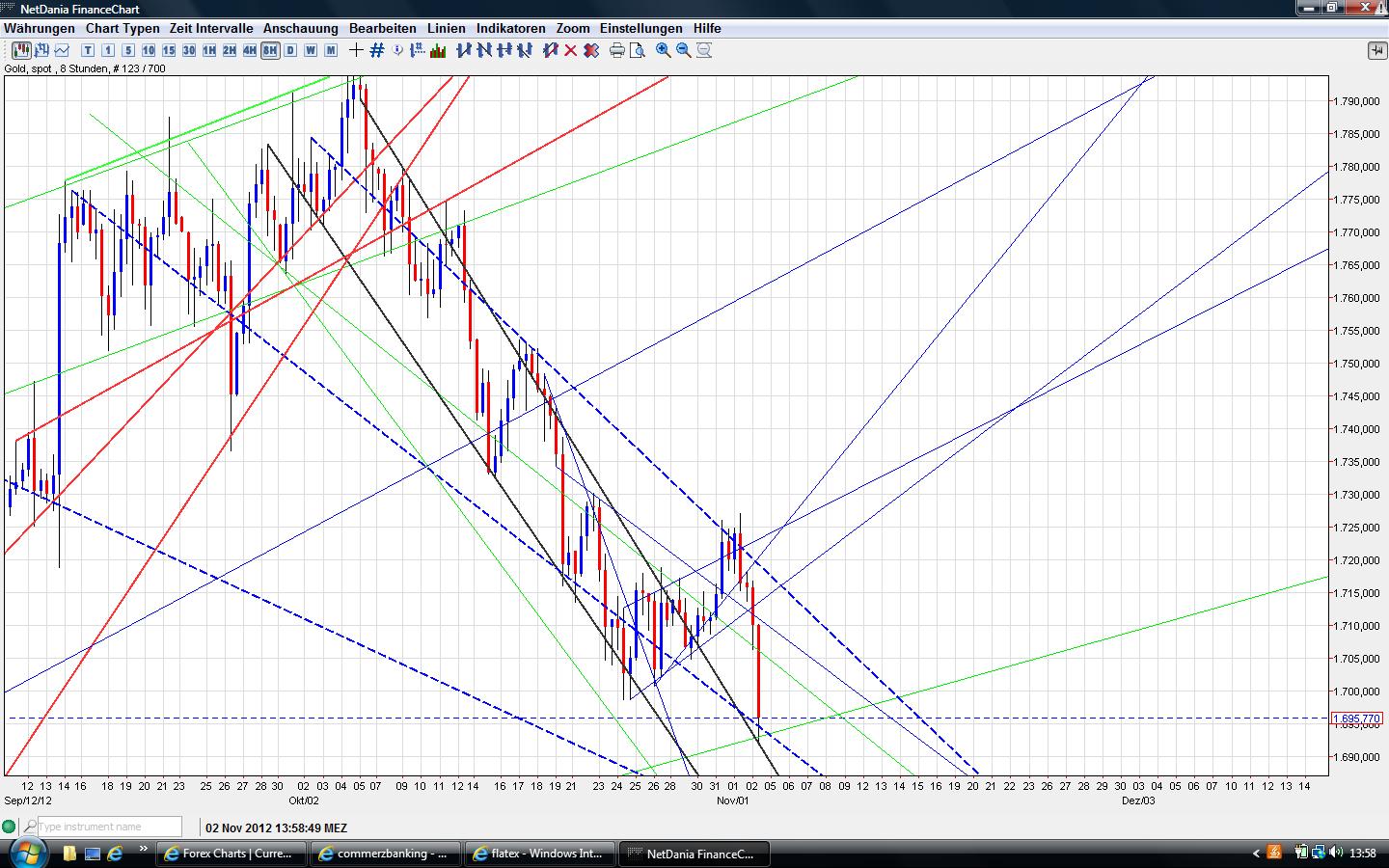Zoom in with the plus magnifier
The height and width of the screenshot is (868, 1389).
click(x=664, y=50)
